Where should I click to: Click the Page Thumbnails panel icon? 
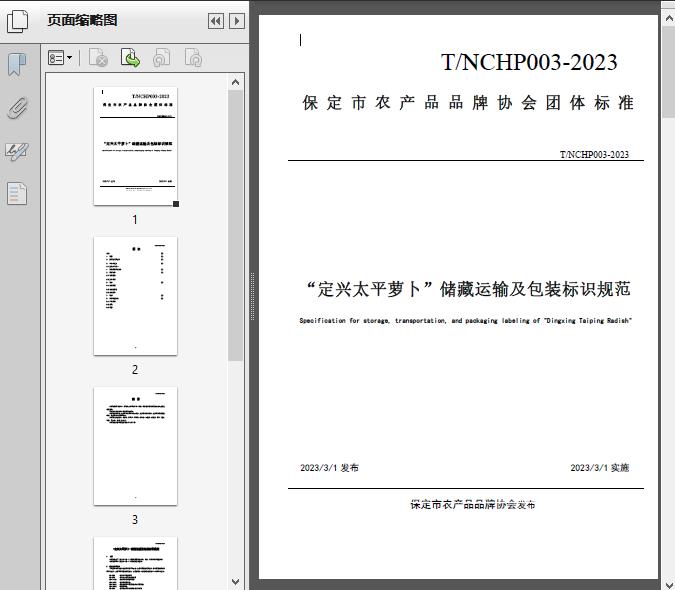click(17, 21)
